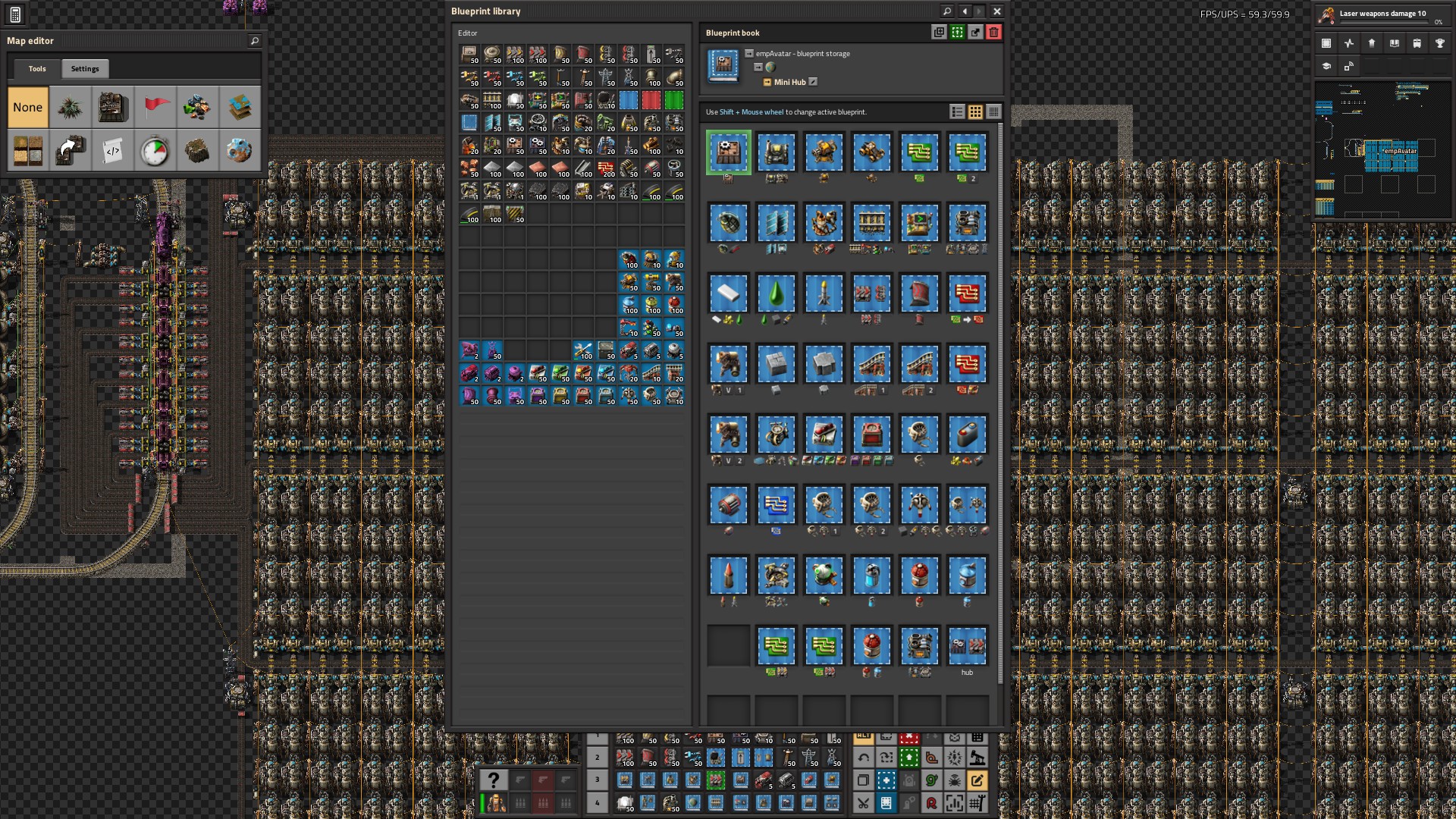Click the upgrade planner shortcut icon
Image resolution: width=1456 pixels, height=819 pixels.
[x=909, y=758]
